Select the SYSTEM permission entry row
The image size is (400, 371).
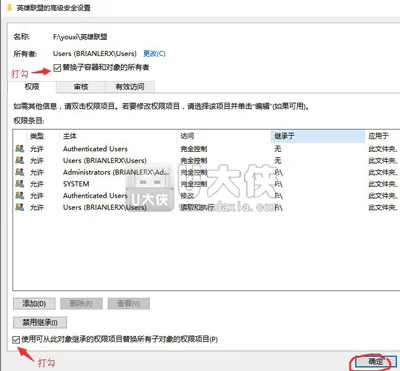[207, 184]
